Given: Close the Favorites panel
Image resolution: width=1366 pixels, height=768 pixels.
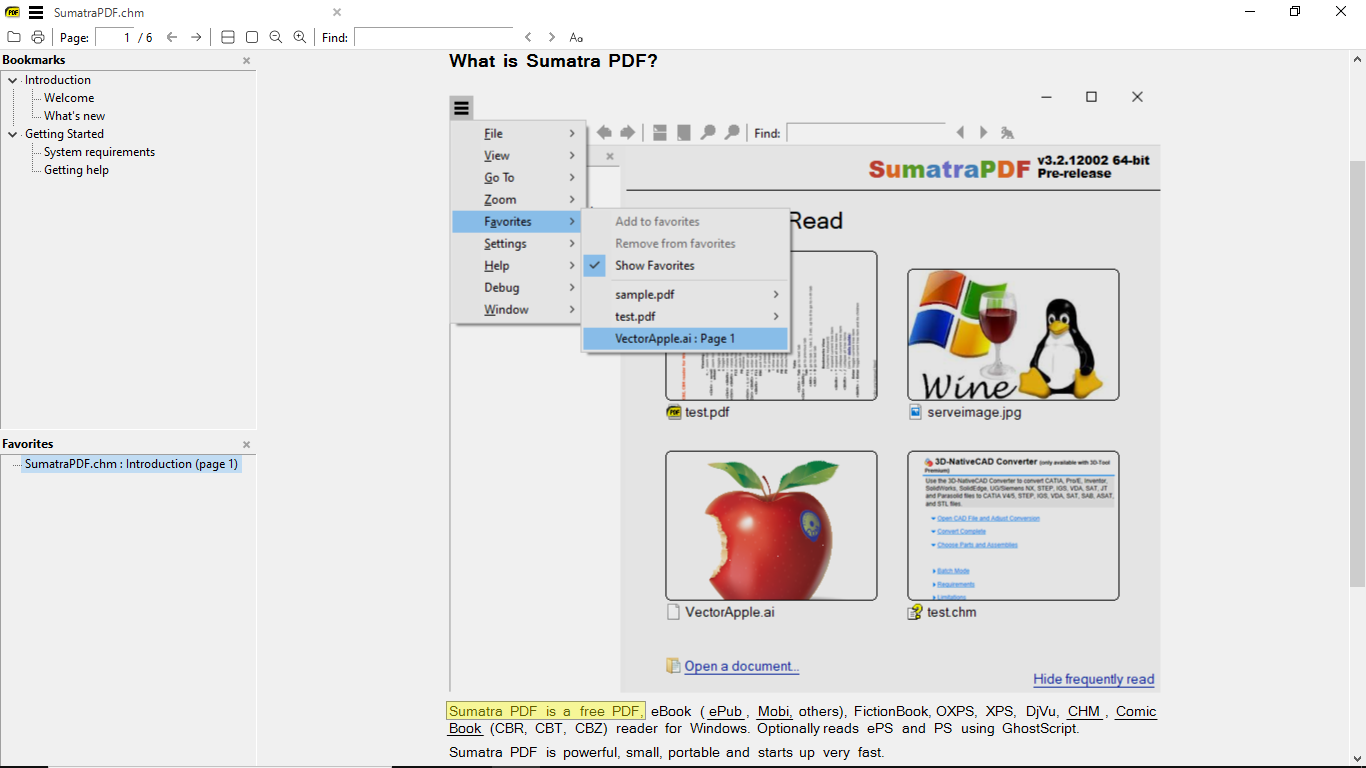Looking at the screenshot, I should tap(247, 445).
